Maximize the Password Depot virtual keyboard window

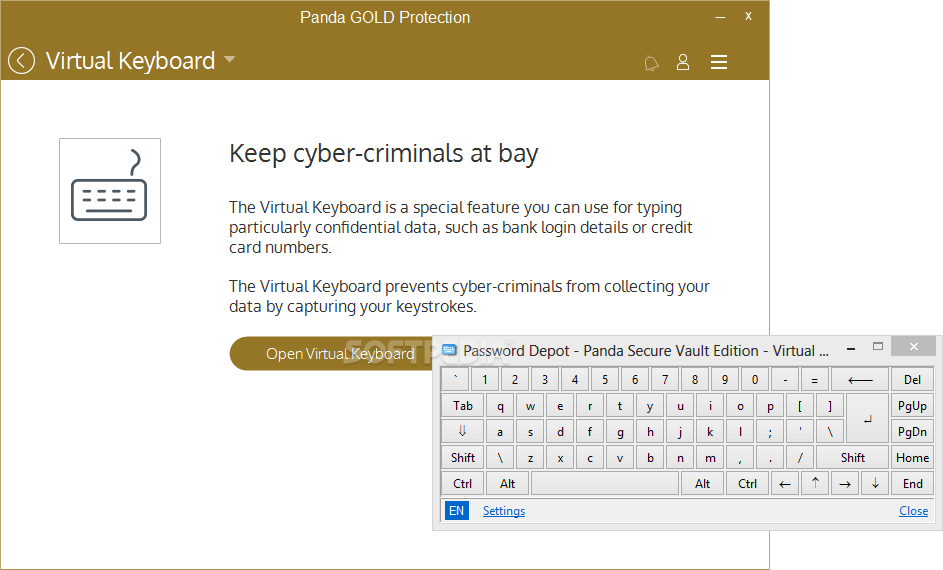point(878,346)
